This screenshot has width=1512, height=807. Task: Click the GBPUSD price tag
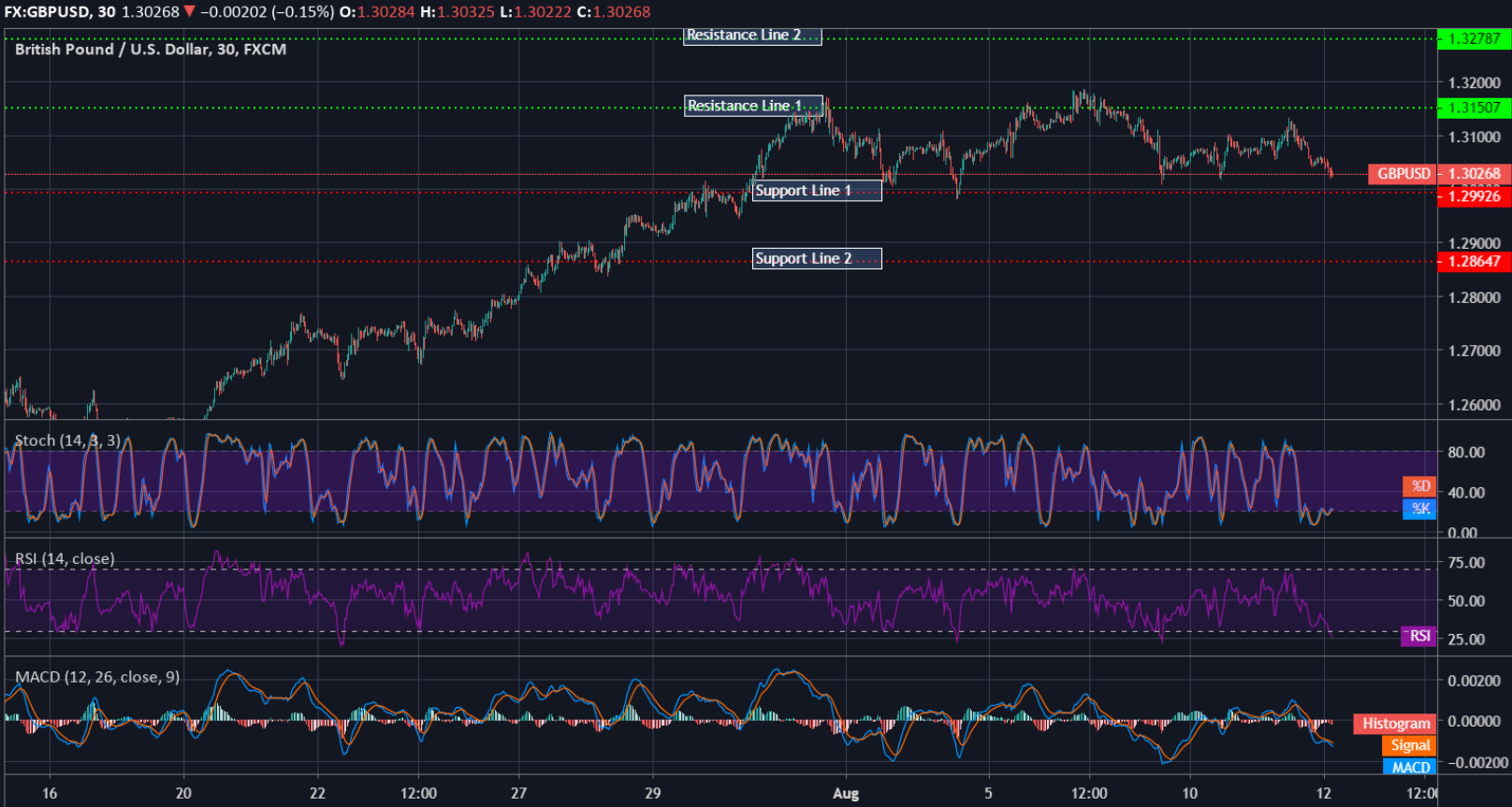point(1402,174)
